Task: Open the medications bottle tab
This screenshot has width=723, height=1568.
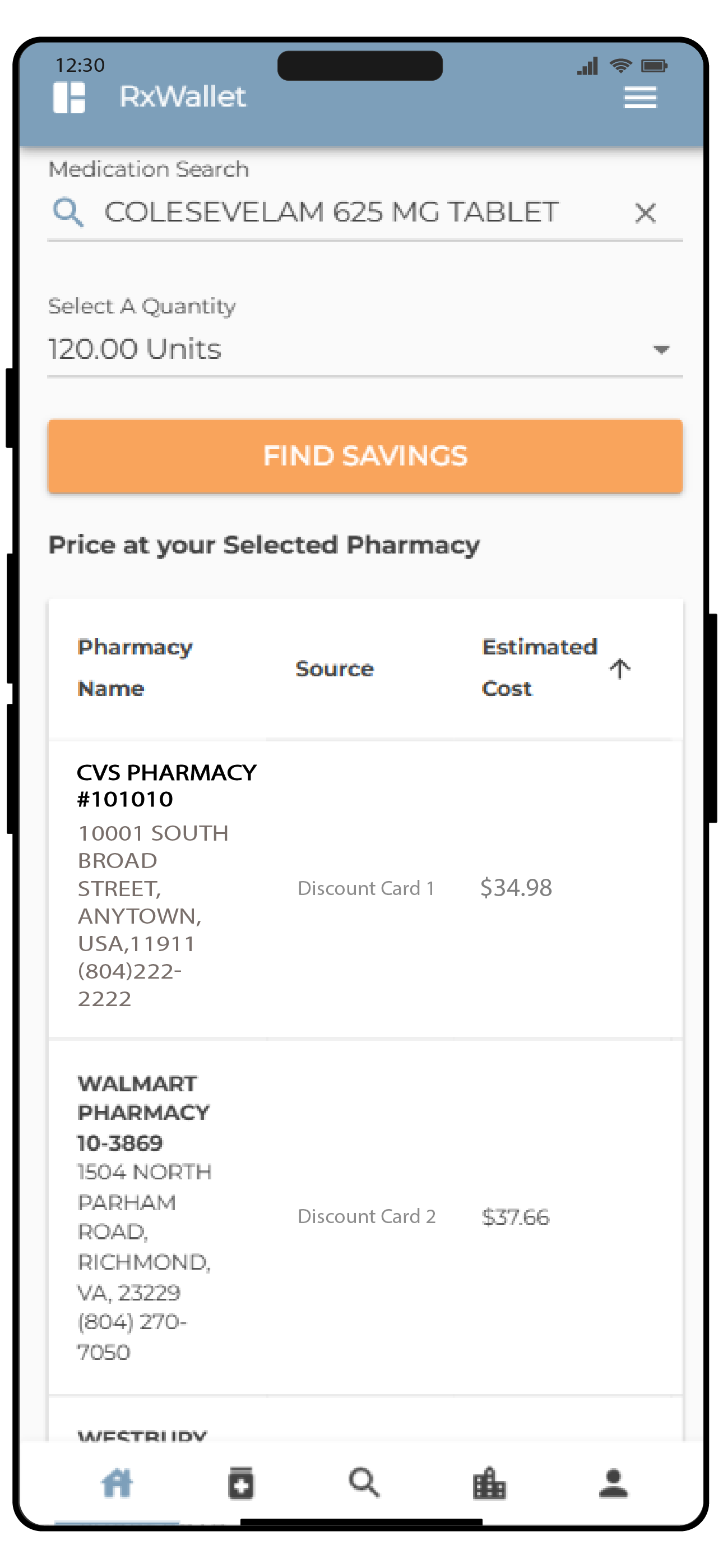Action: (241, 1483)
